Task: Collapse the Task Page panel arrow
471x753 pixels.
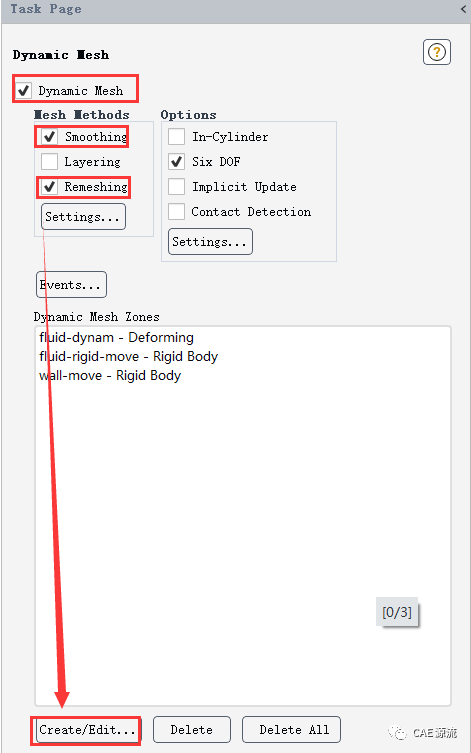Action: (x=463, y=9)
